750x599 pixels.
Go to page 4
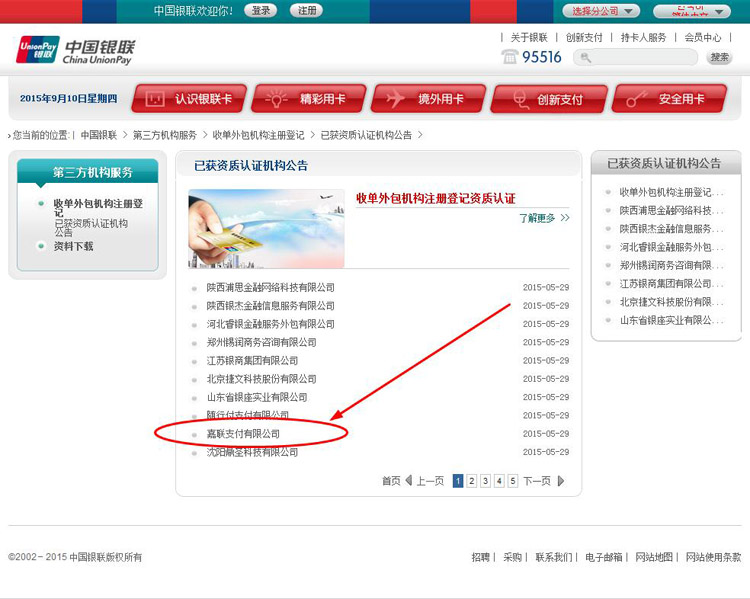[x=499, y=481]
